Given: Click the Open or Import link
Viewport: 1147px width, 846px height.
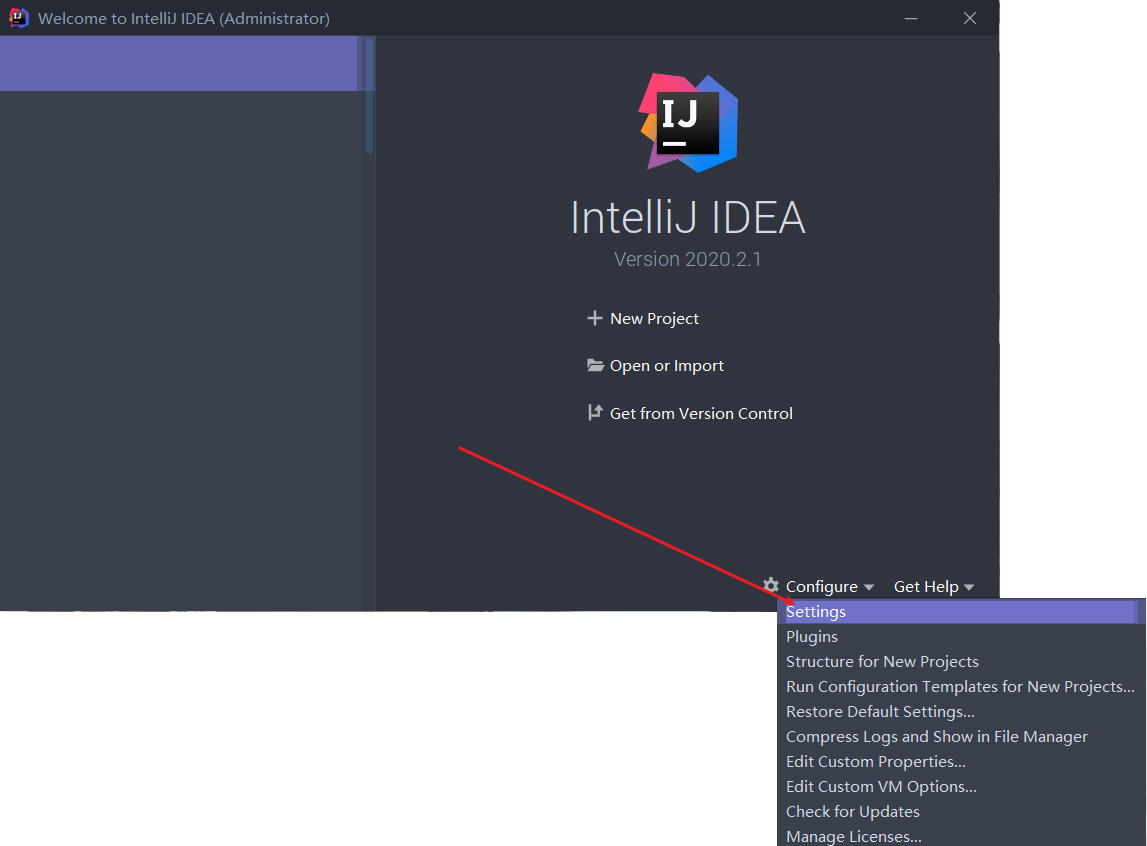Looking at the screenshot, I should [x=666, y=365].
